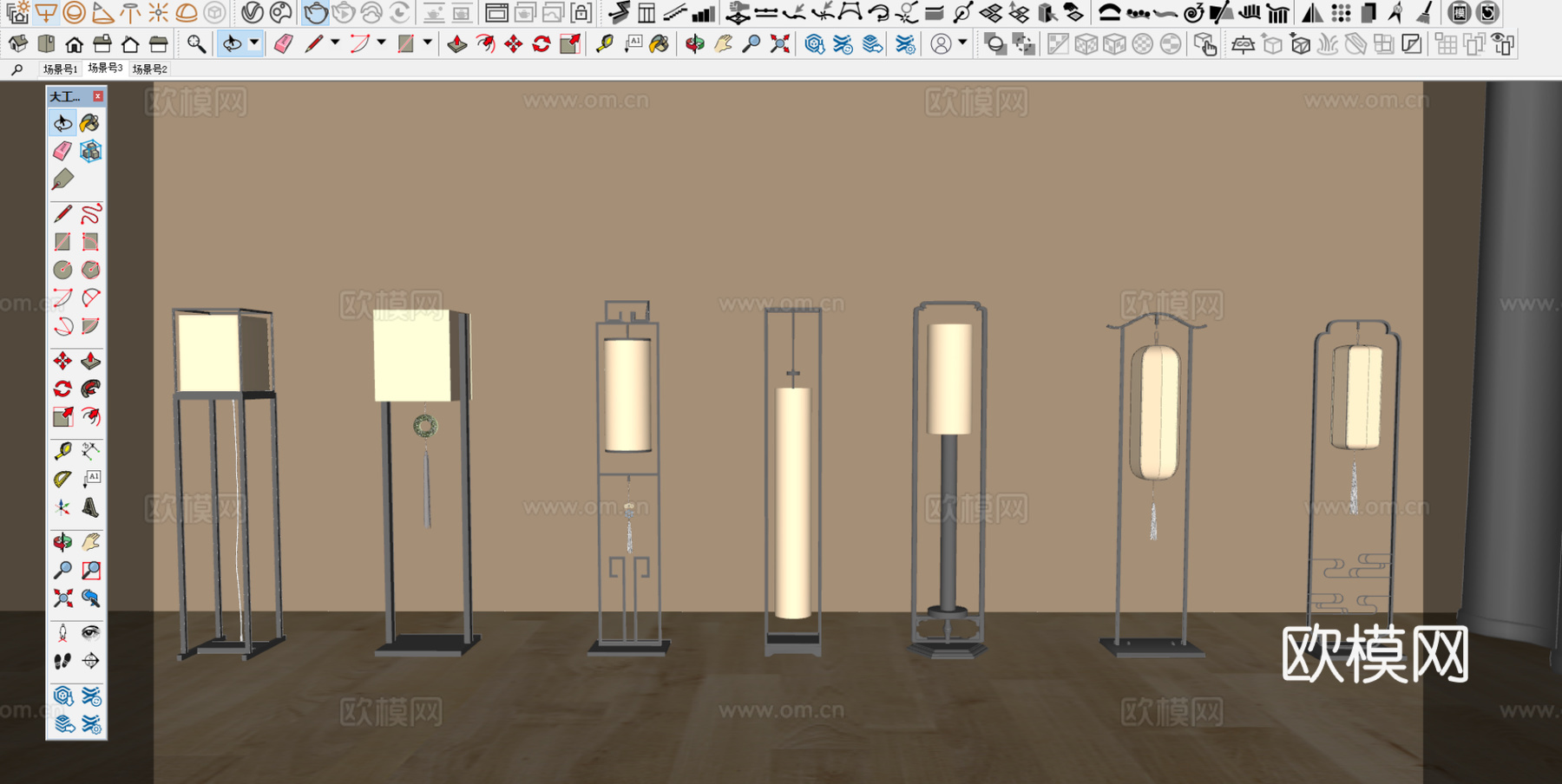1562x784 pixels.
Task: Choose the 3D Text tool in toolbox
Action: (x=90, y=507)
